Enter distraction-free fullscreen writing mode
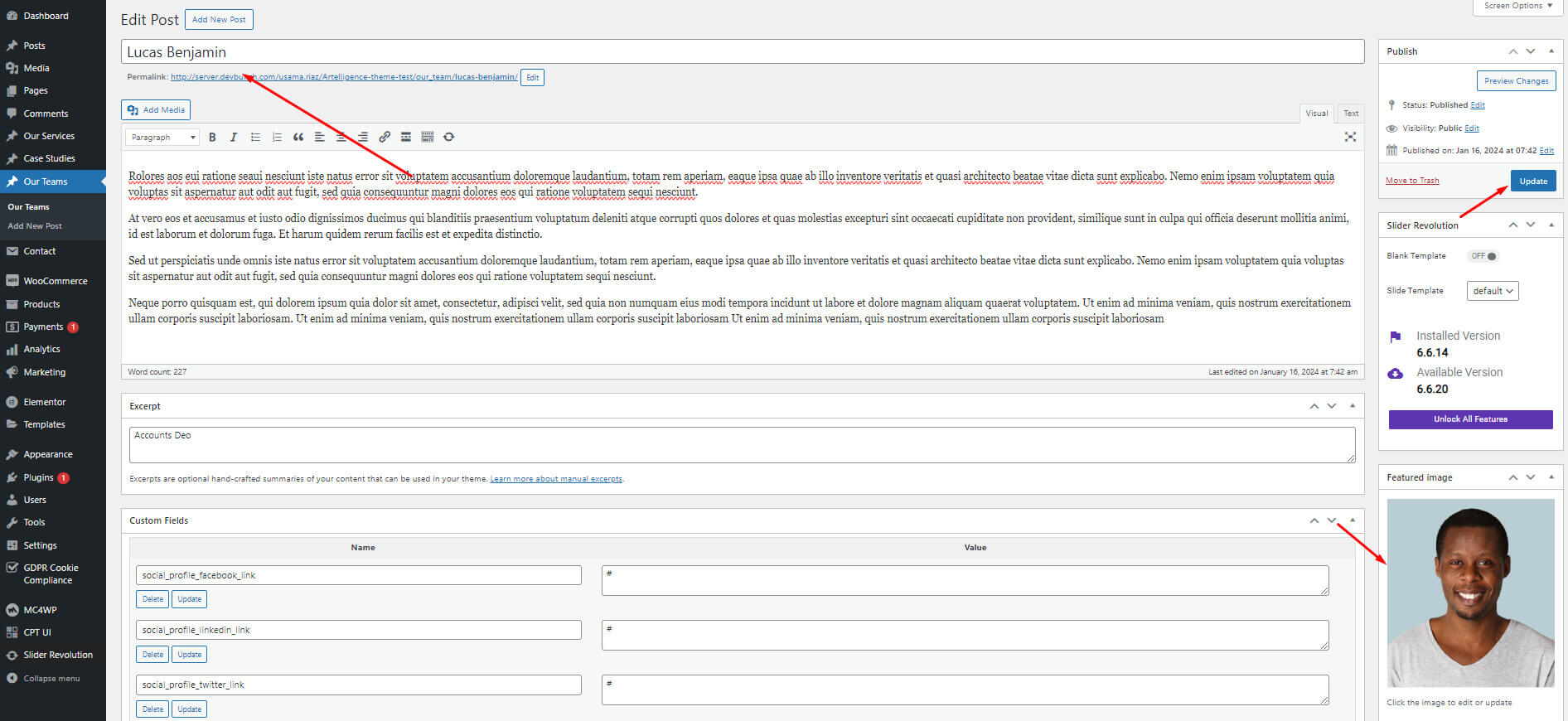Image resolution: width=1568 pixels, height=721 pixels. coord(1350,138)
